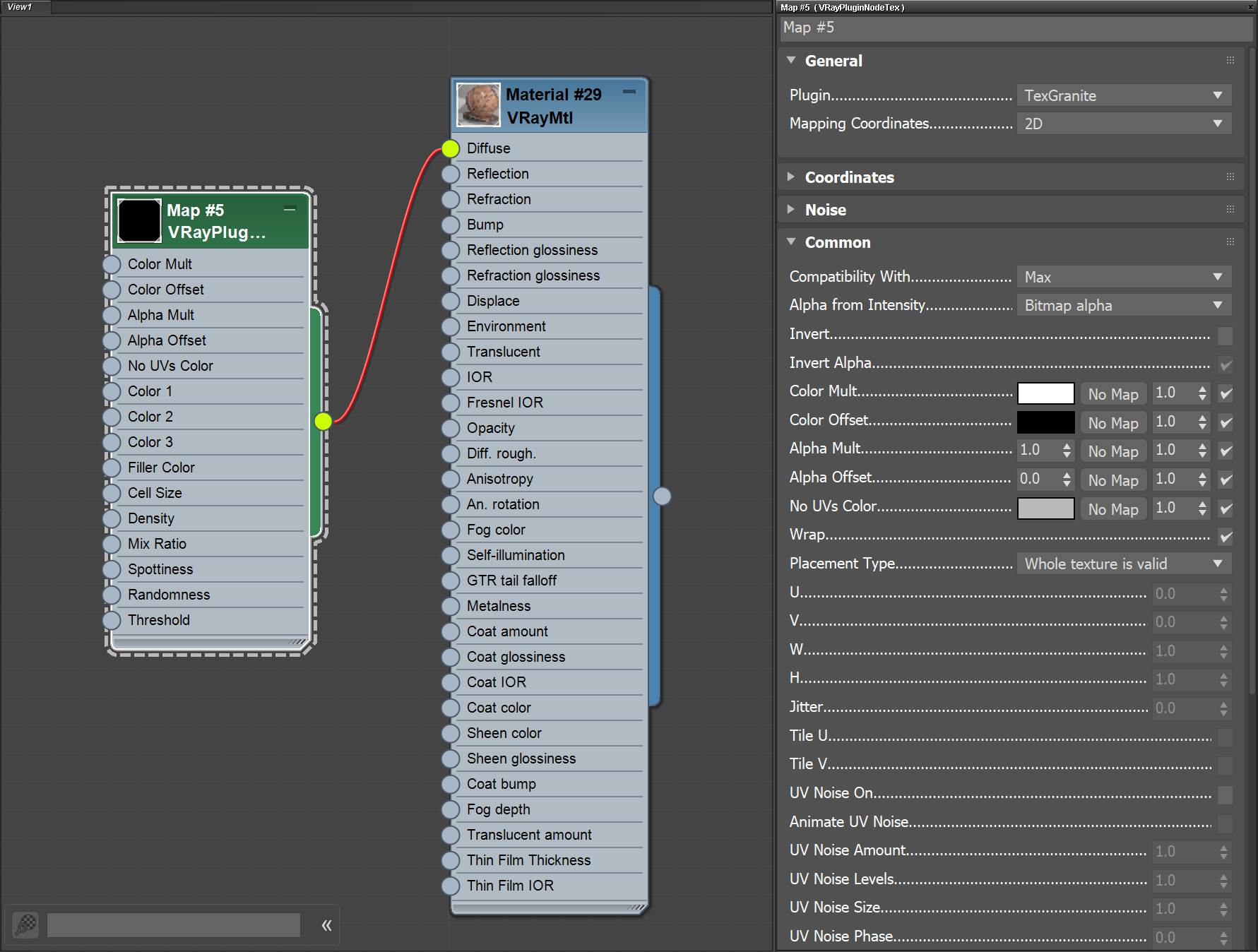Collapse Material #29 node using its minus icon
This screenshot has height=952, width=1258.
[x=629, y=92]
